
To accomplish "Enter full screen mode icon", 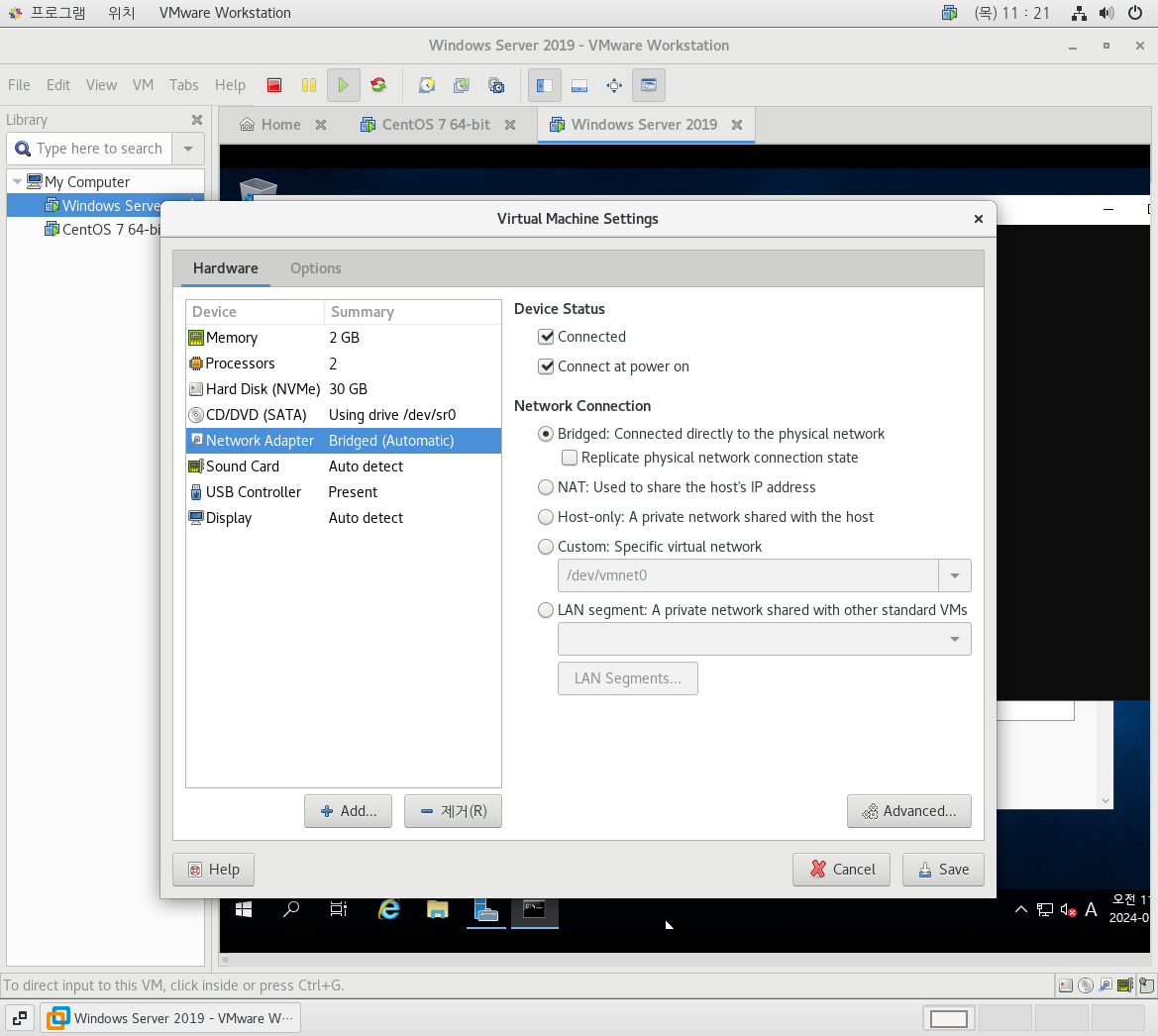I will pos(614,85).
